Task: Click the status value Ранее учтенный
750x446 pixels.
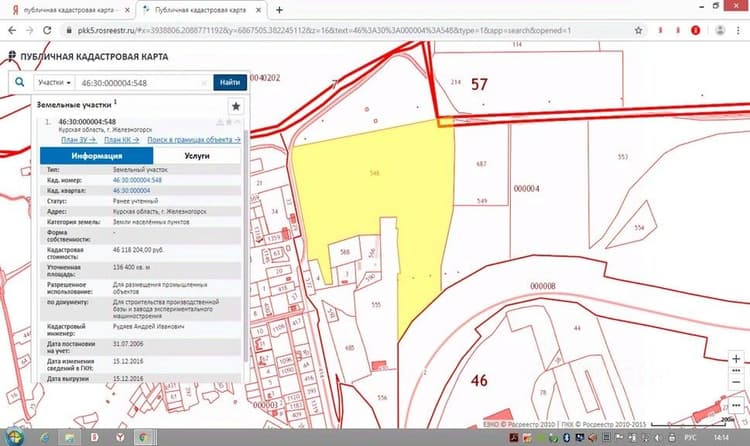Action: click(135, 201)
